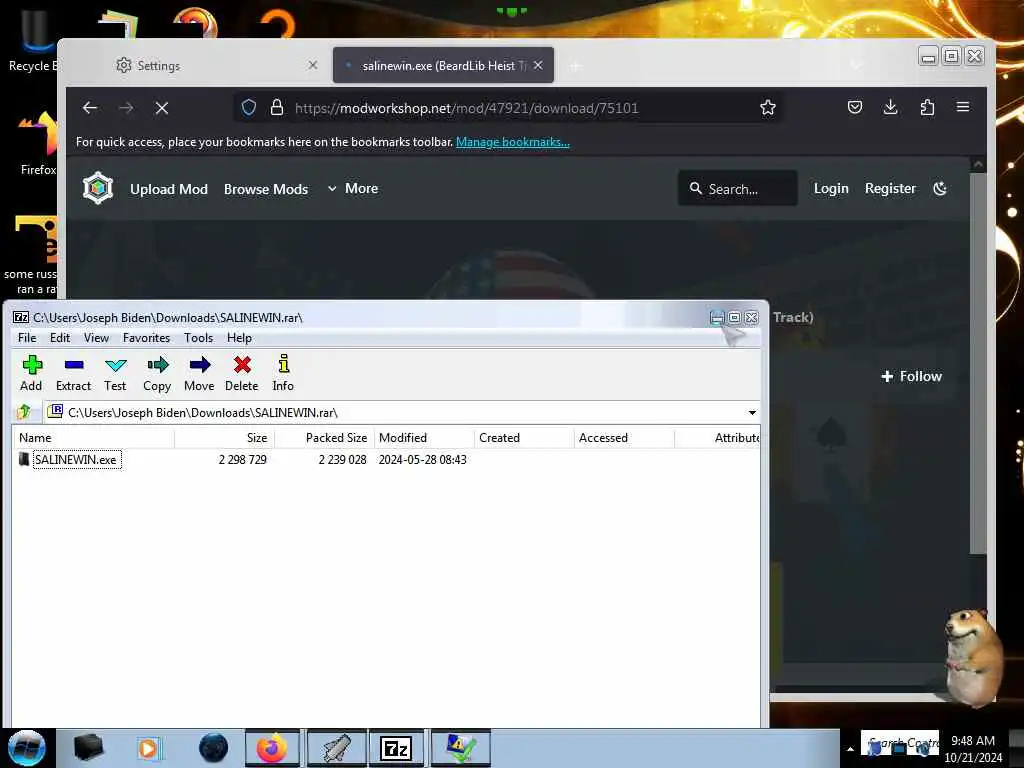
Task: Go up one folder level in 7-Zip
Action: click(25, 412)
